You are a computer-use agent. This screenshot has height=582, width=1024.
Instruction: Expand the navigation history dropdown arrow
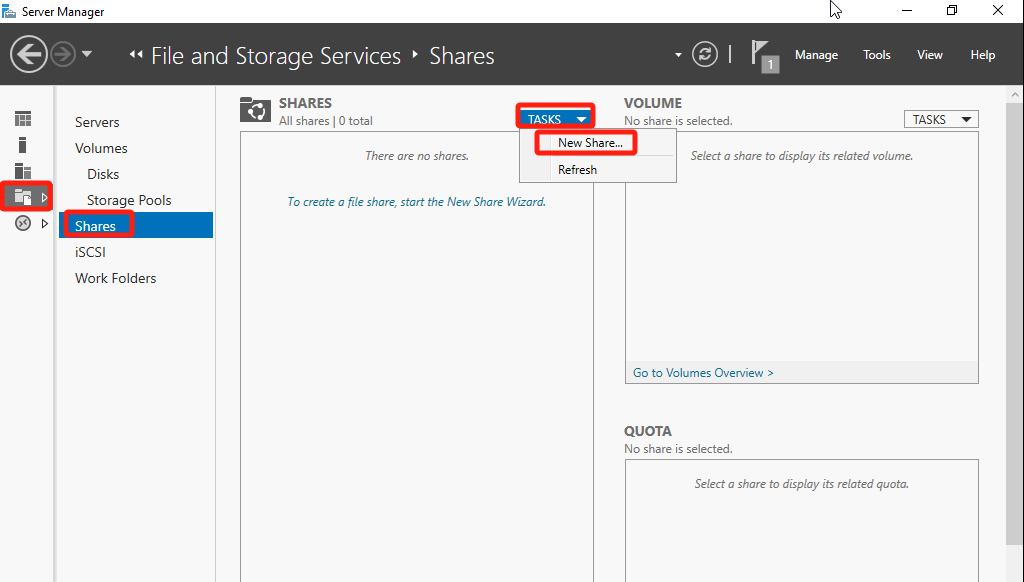point(87,54)
